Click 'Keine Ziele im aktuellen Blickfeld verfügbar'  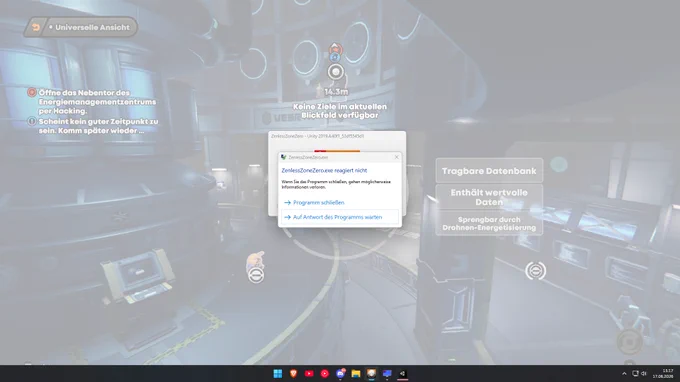tap(340, 111)
